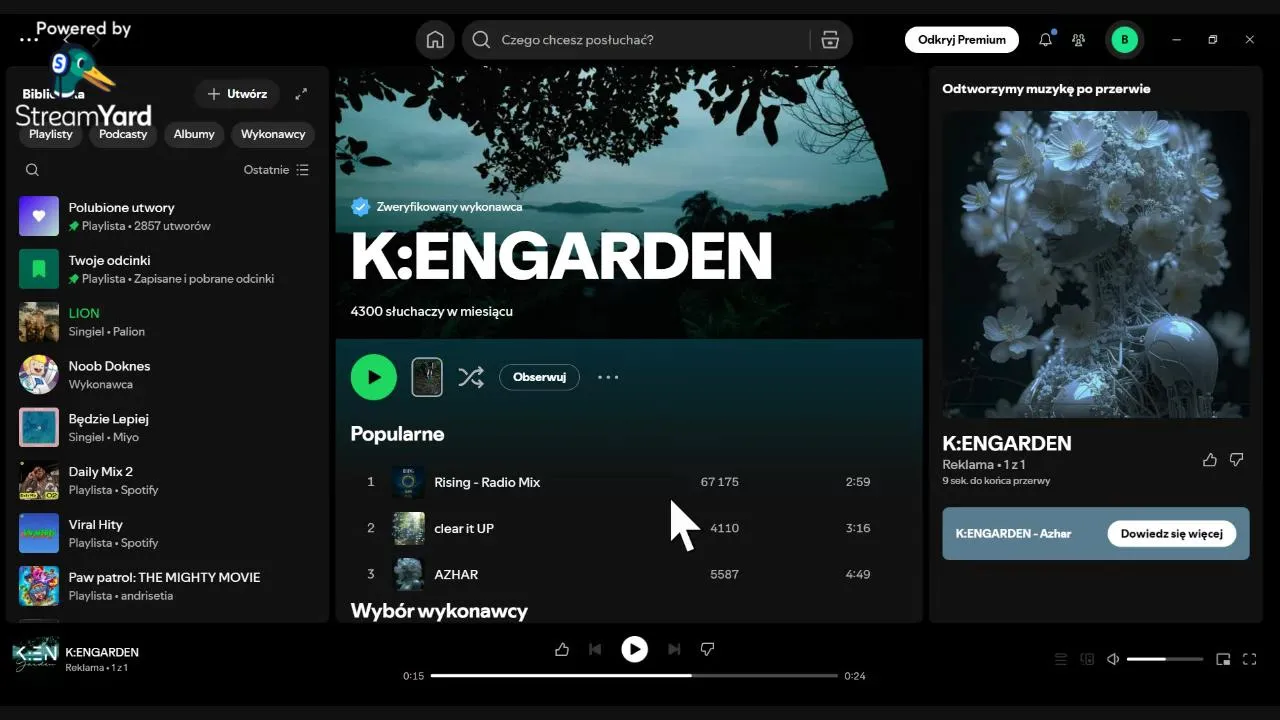Play K:ENGARDEN with the green play button
1280x720 pixels.
374,377
